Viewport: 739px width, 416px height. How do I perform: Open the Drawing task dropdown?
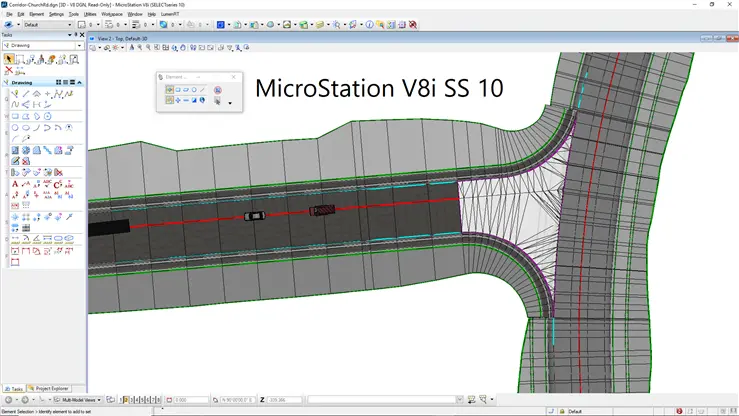click(78, 46)
